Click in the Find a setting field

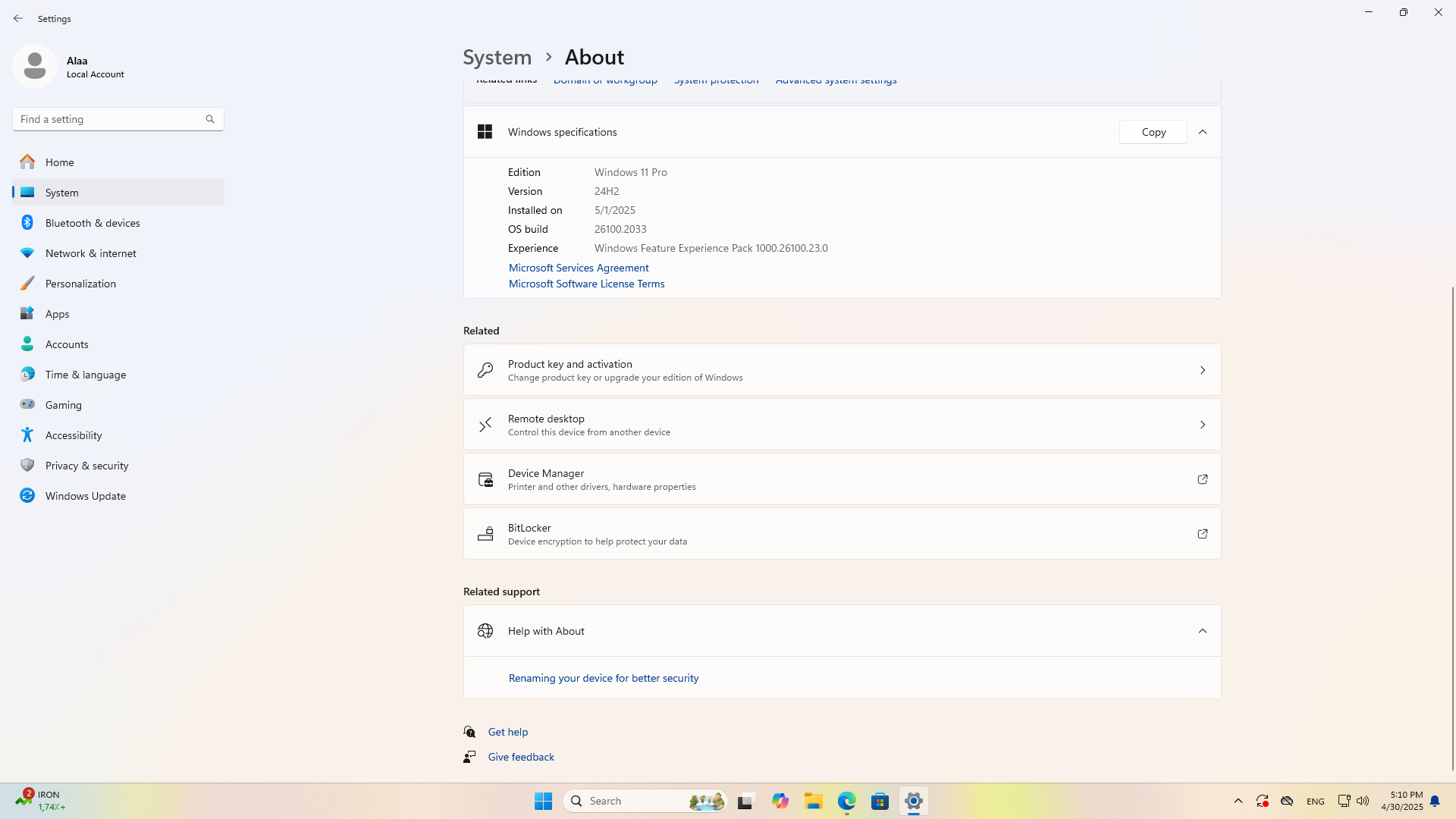point(118,119)
